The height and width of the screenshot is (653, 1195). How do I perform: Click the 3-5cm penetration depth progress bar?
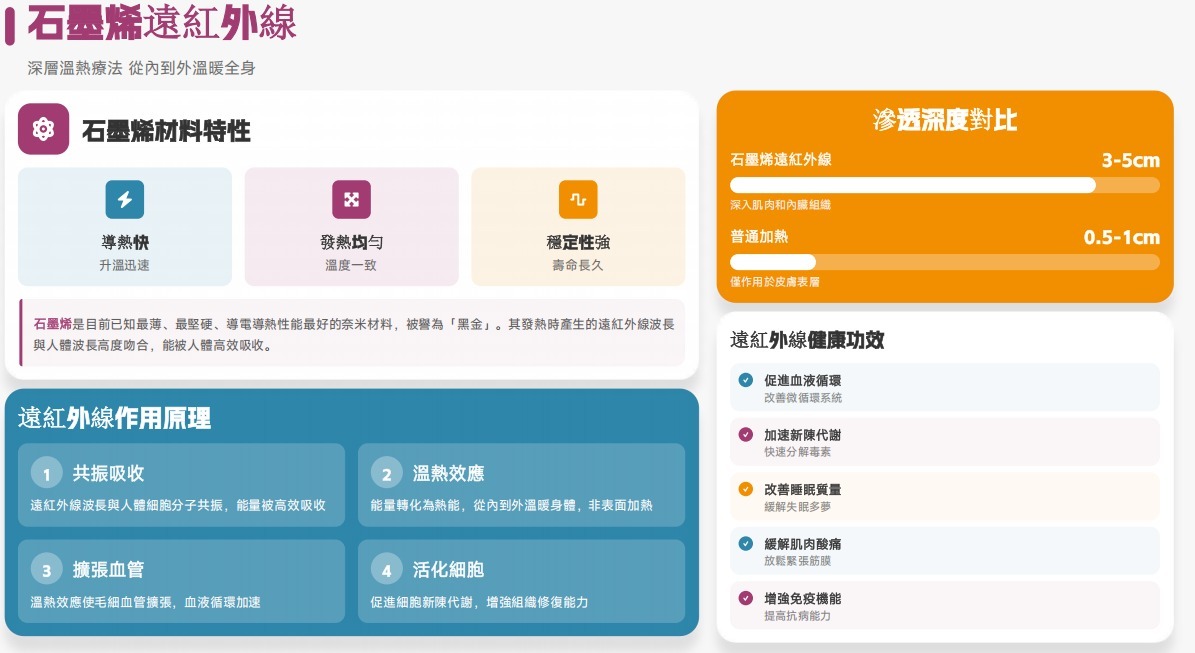[944, 184]
